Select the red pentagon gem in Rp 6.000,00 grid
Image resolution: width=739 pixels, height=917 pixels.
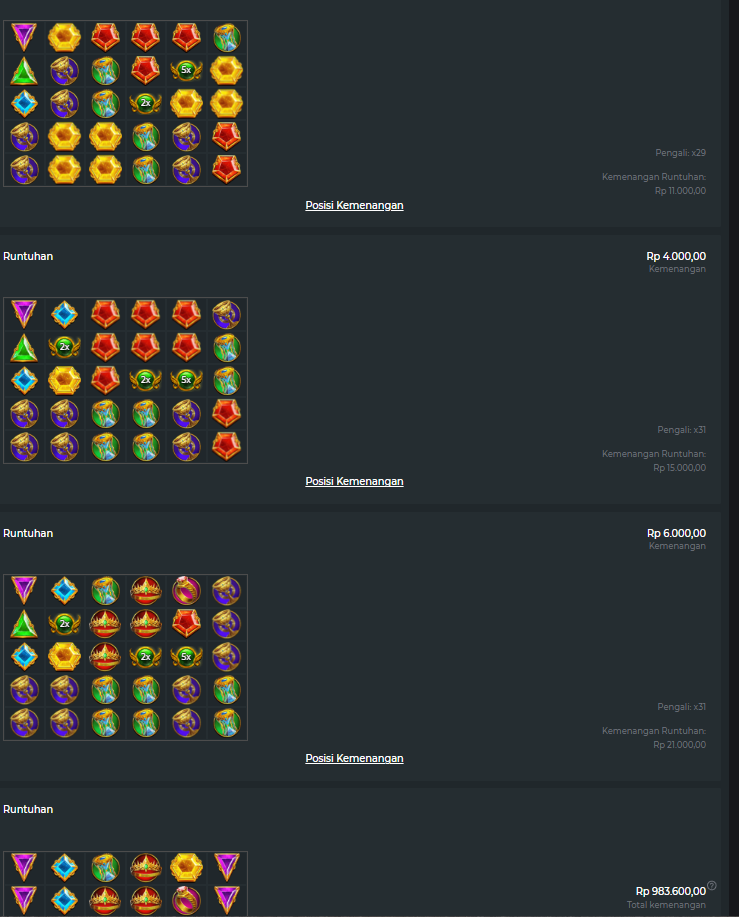pyautogui.click(x=186, y=623)
